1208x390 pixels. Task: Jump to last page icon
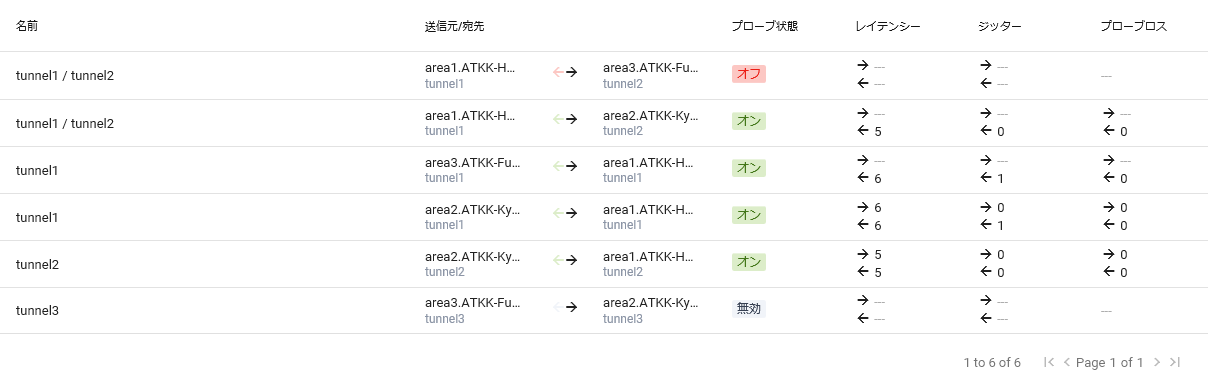1175,362
